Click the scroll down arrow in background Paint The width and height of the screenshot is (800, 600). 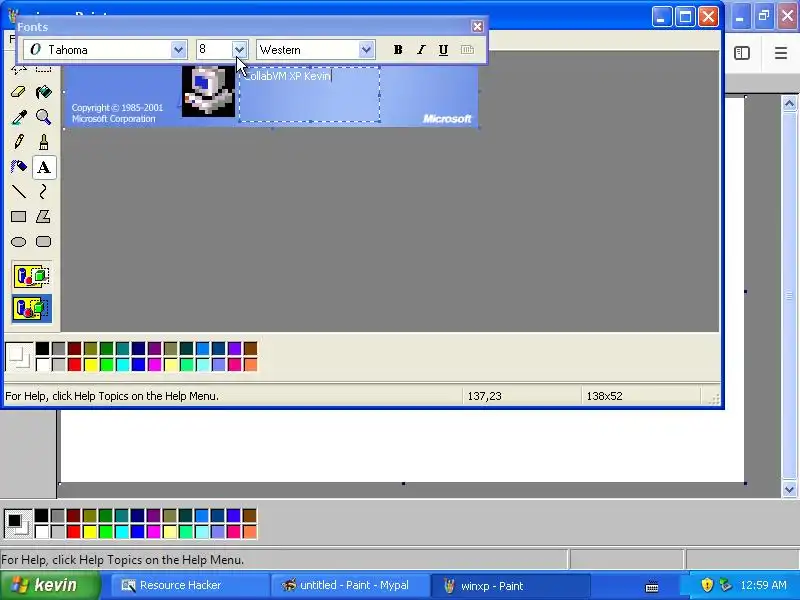coord(789,489)
